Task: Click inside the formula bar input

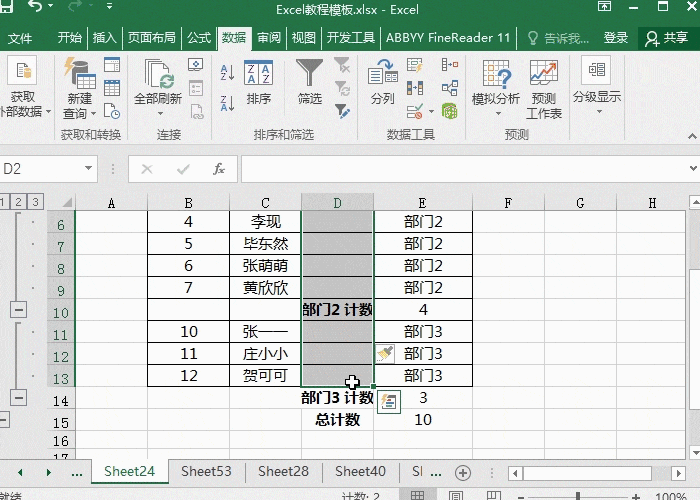Action: click(x=464, y=169)
